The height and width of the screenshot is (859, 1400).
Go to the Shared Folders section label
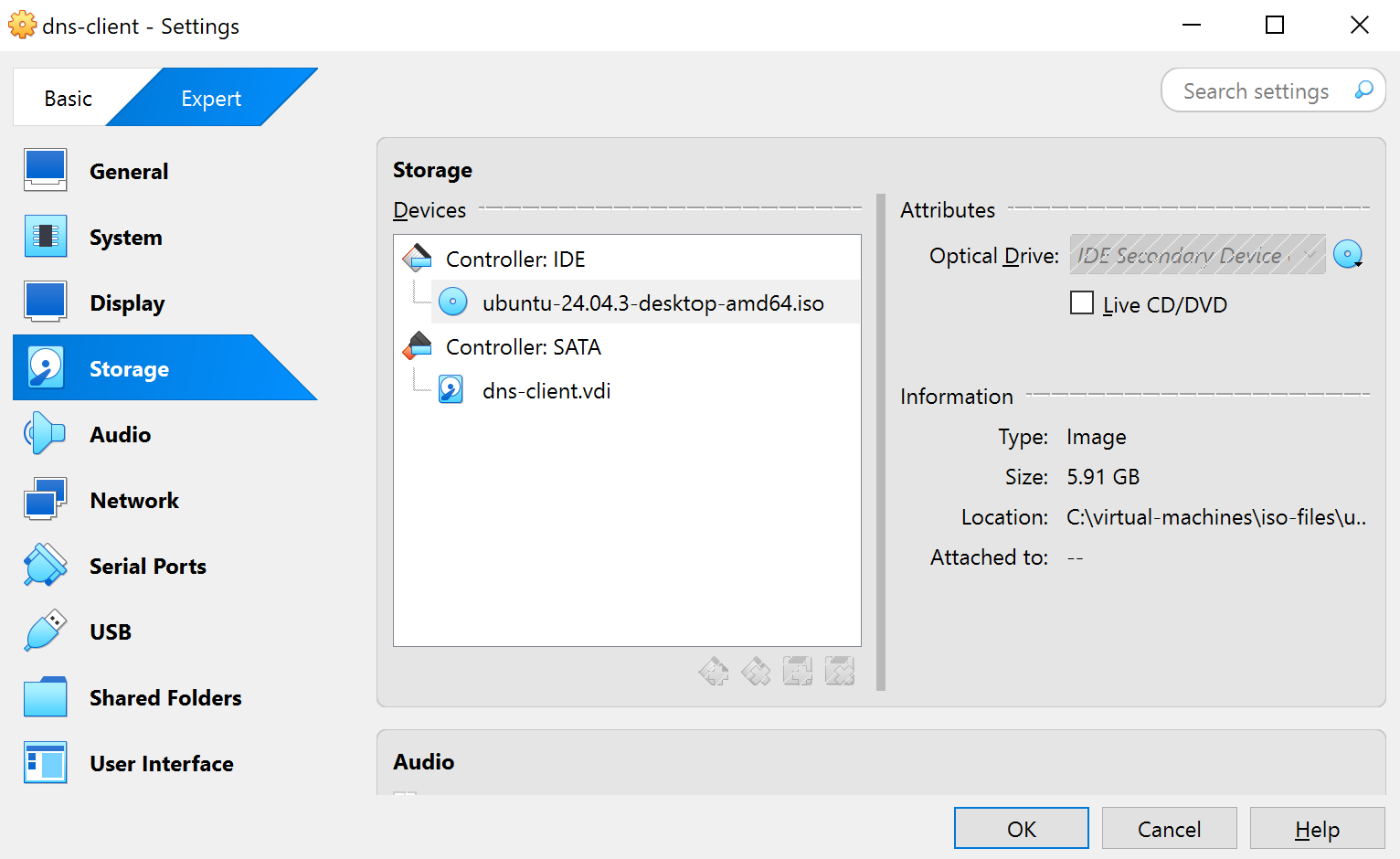click(165, 698)
